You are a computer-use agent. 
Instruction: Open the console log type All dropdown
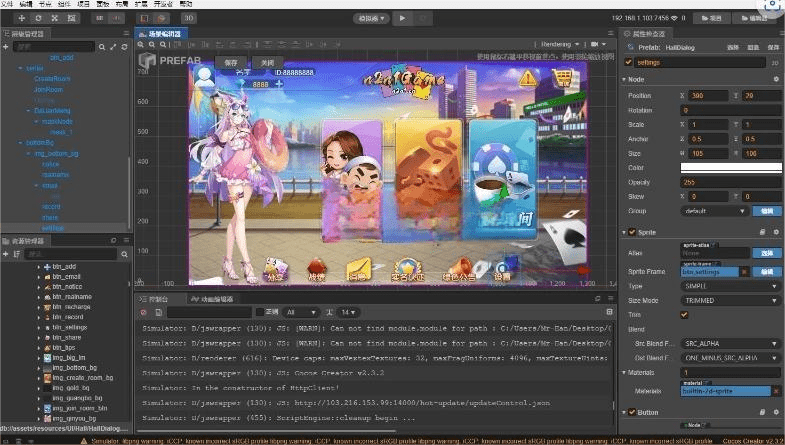pyautogui.click(x=300, y=312)
